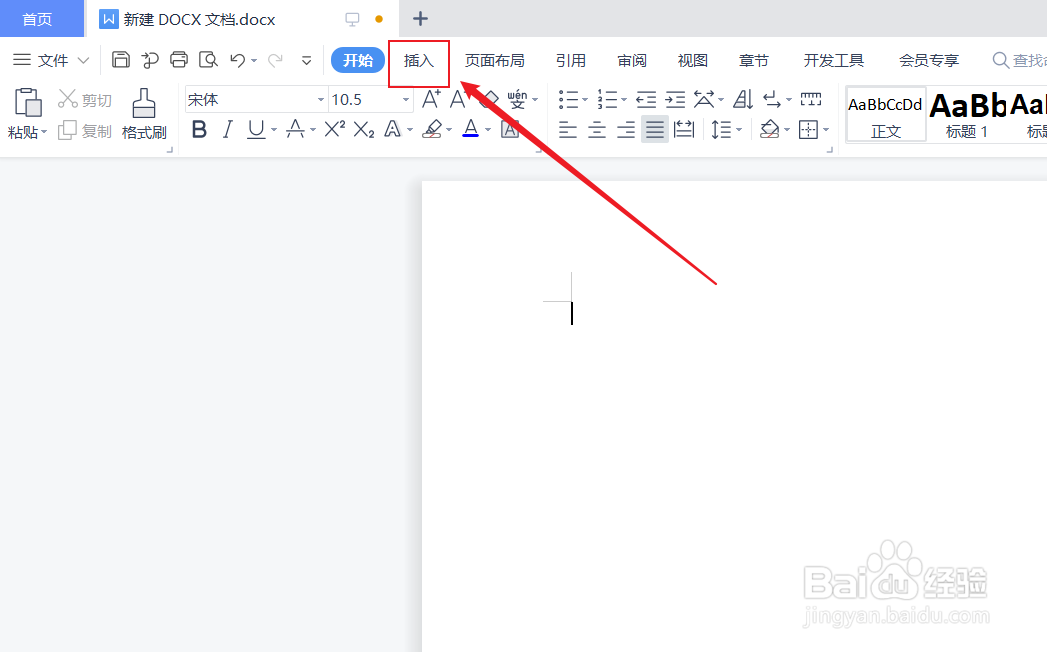Switch to the 插入 ribbon tab
This screenshot has width=1047, height=652.
pyautogui.click(x=418, y=60)
